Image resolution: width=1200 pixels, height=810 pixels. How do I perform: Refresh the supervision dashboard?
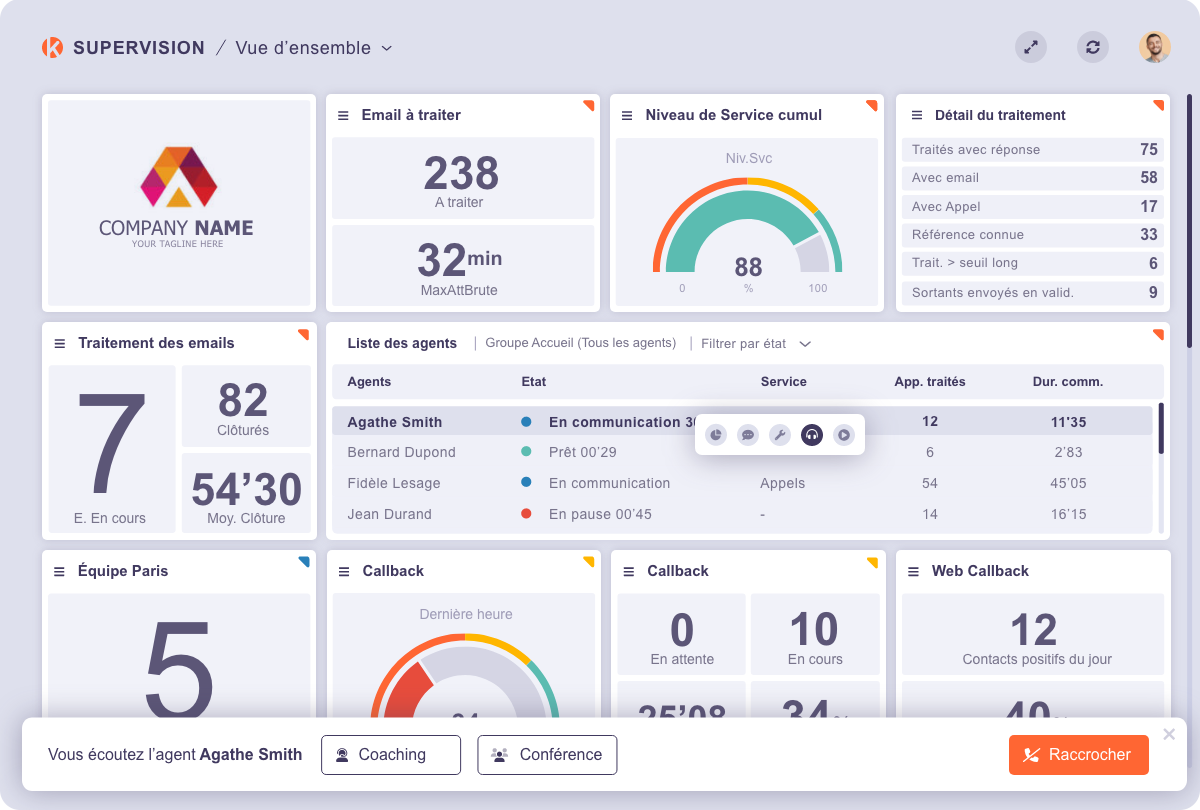click(x=1093, y=47)
